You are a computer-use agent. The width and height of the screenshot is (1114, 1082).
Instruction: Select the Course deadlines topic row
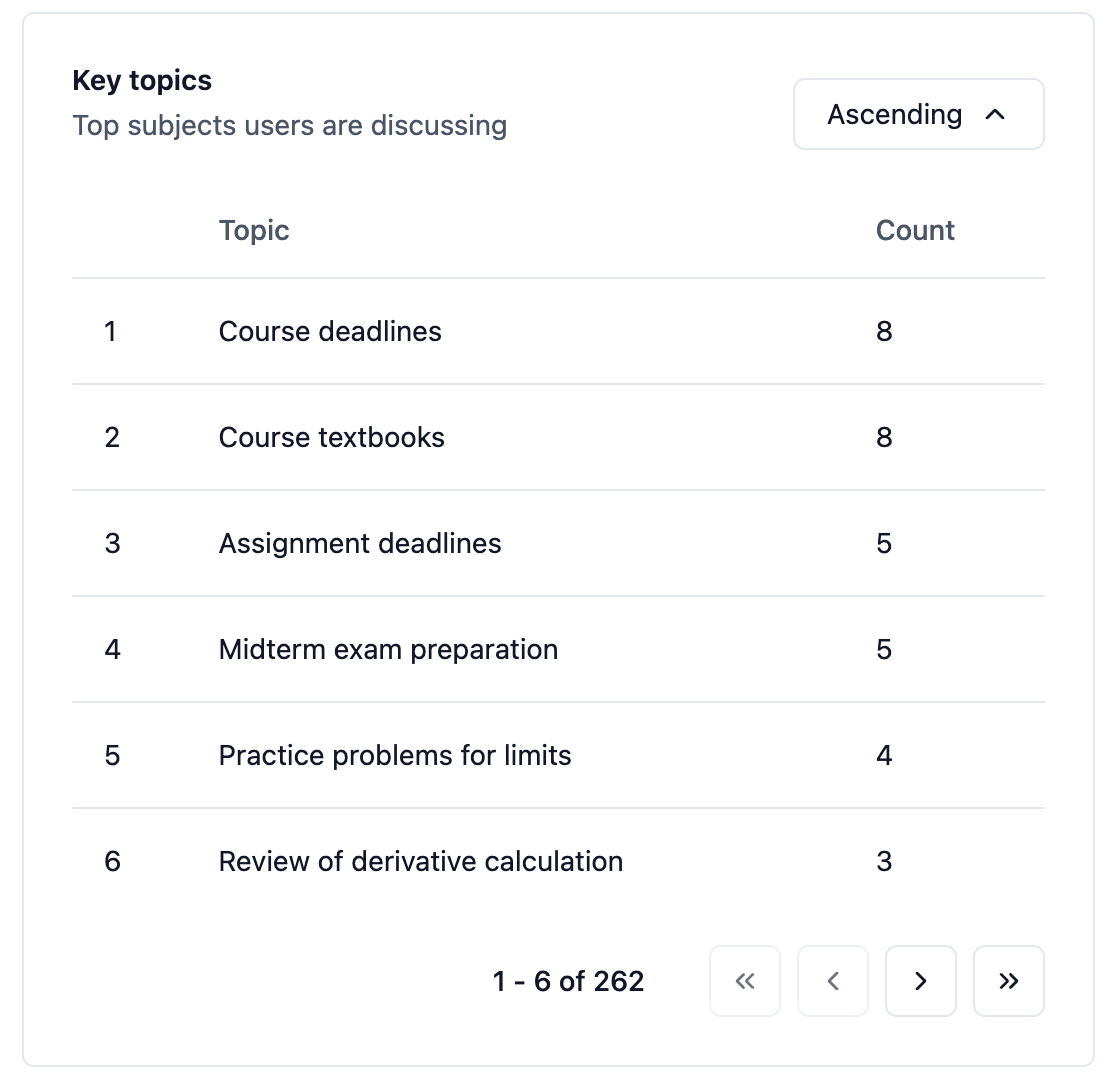(558, 331)
